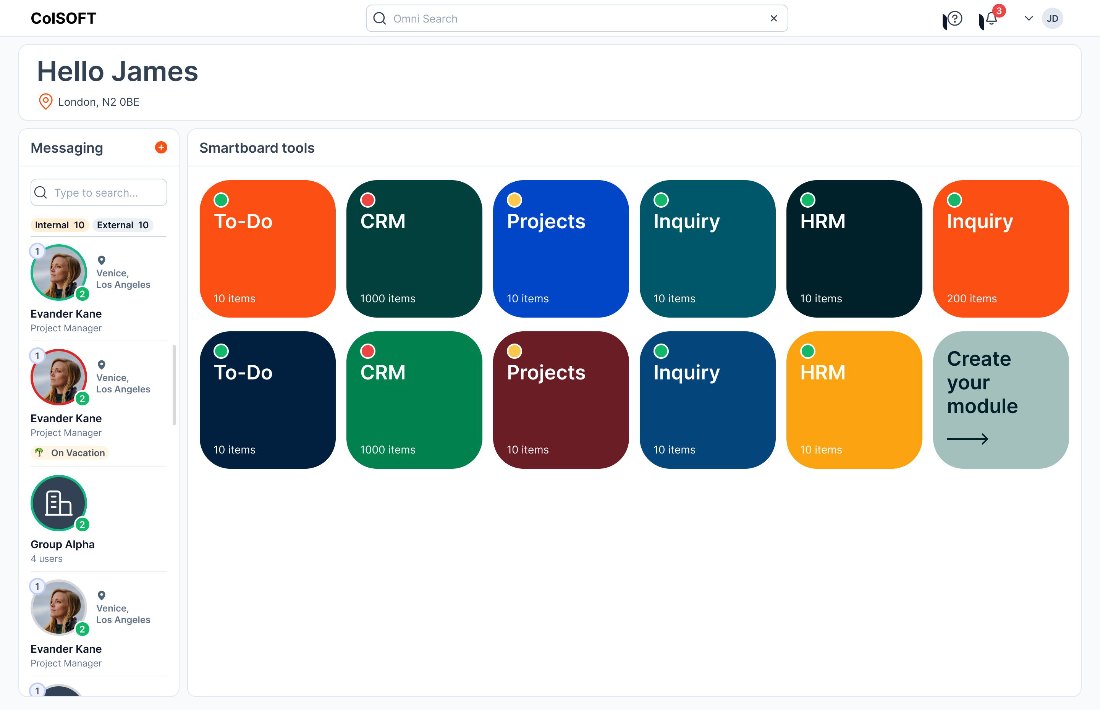Click the '200 items' count on Inquiry tile
Image resolution: width=1100 pixels, height=710 pixels.
point(972,299)
